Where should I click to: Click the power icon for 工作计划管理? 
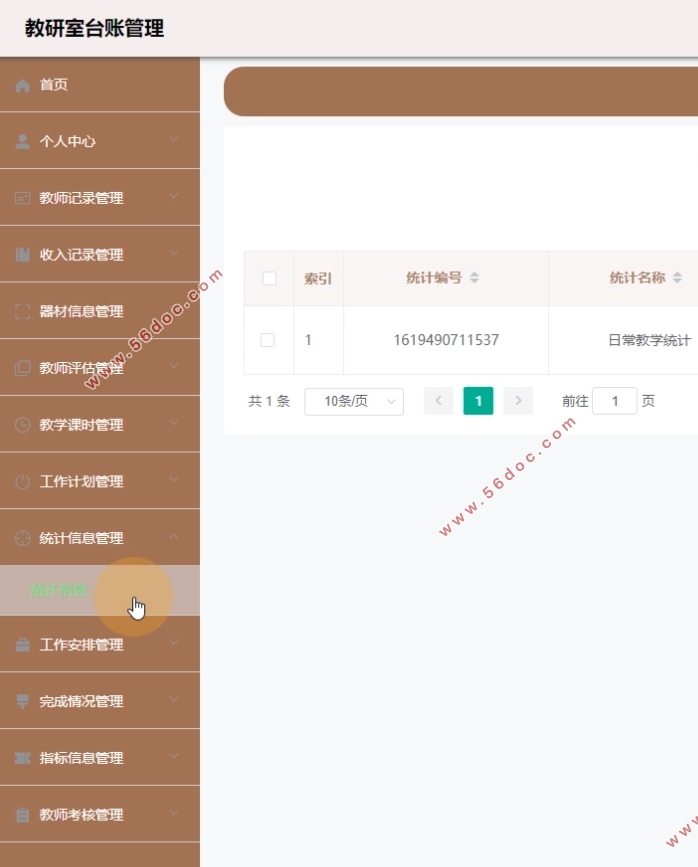[23, 482]
